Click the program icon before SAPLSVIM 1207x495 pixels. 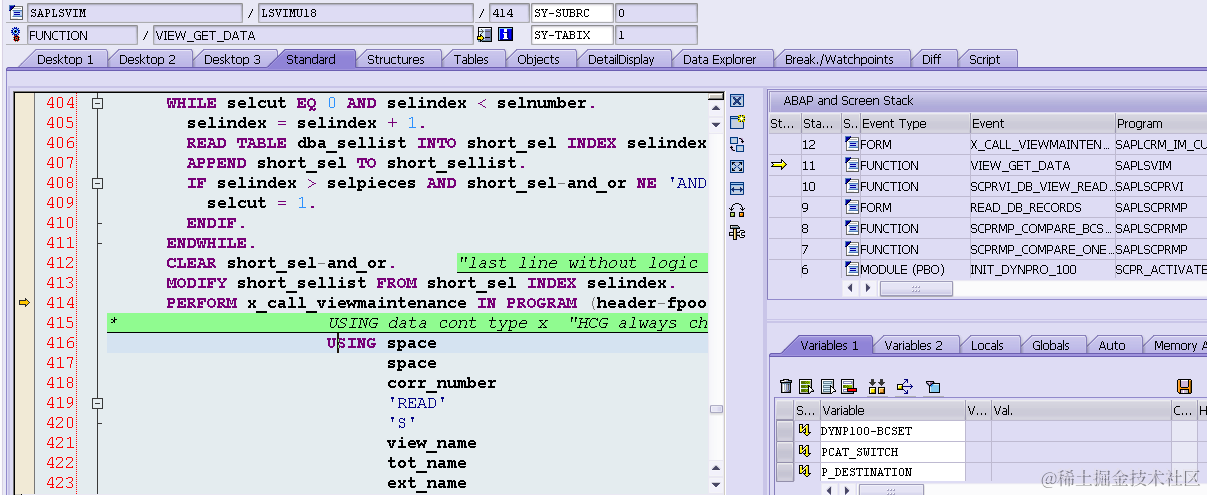16,13
